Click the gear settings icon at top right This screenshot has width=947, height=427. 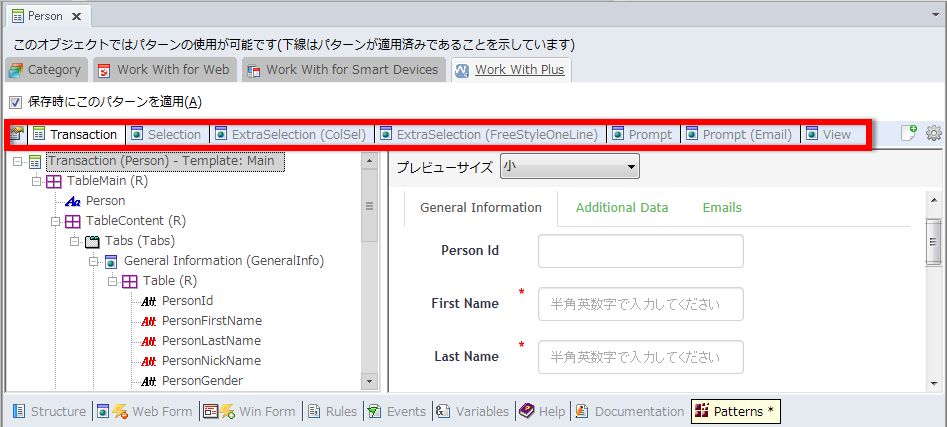tap(934, 133)
